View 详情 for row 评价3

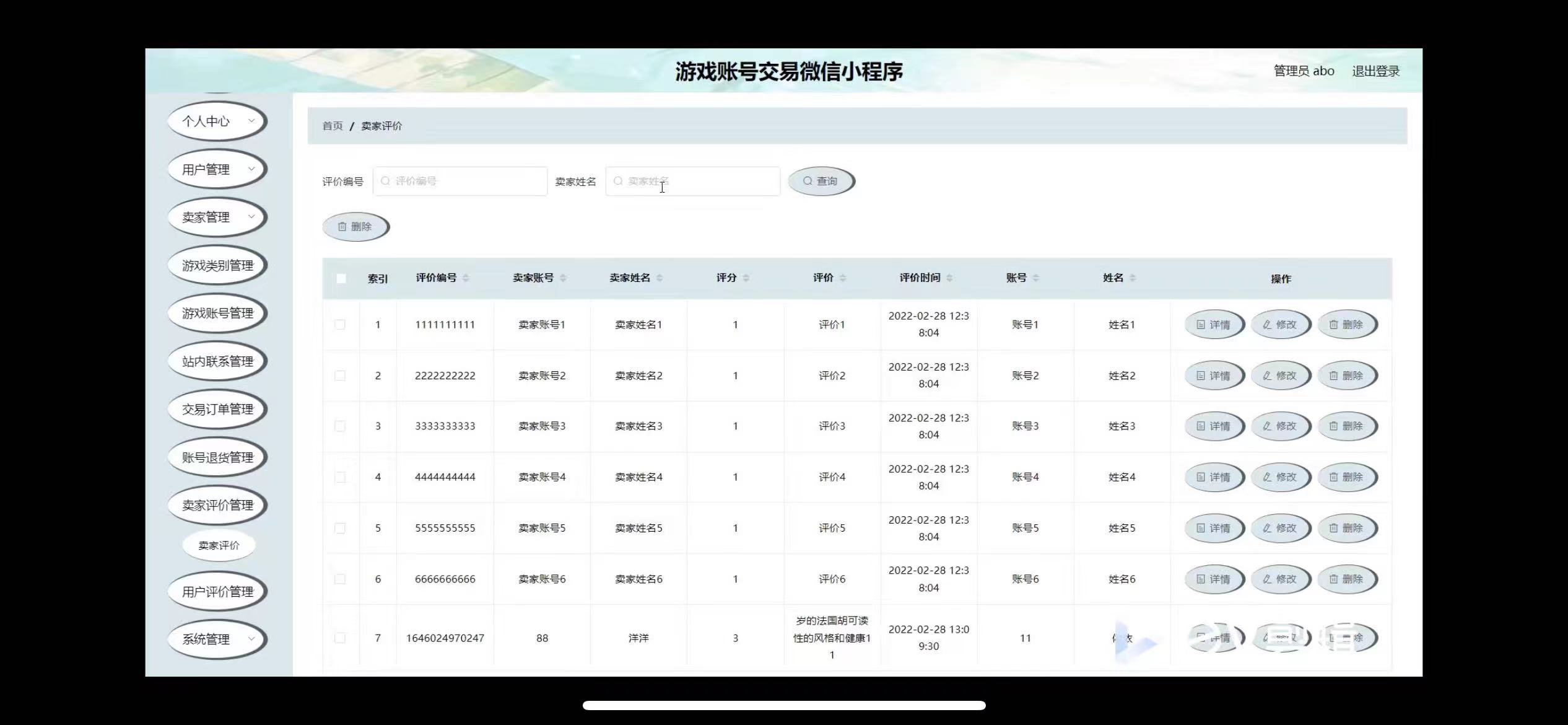[x=1214, y=426]
